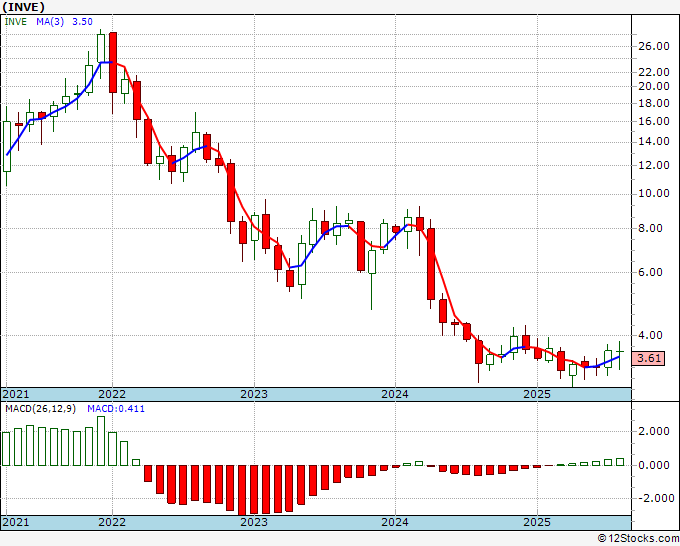Click 2022 on the MACD timeline
Image resolution: width=680 pixels, height=546 pixels.
[112, 522]
